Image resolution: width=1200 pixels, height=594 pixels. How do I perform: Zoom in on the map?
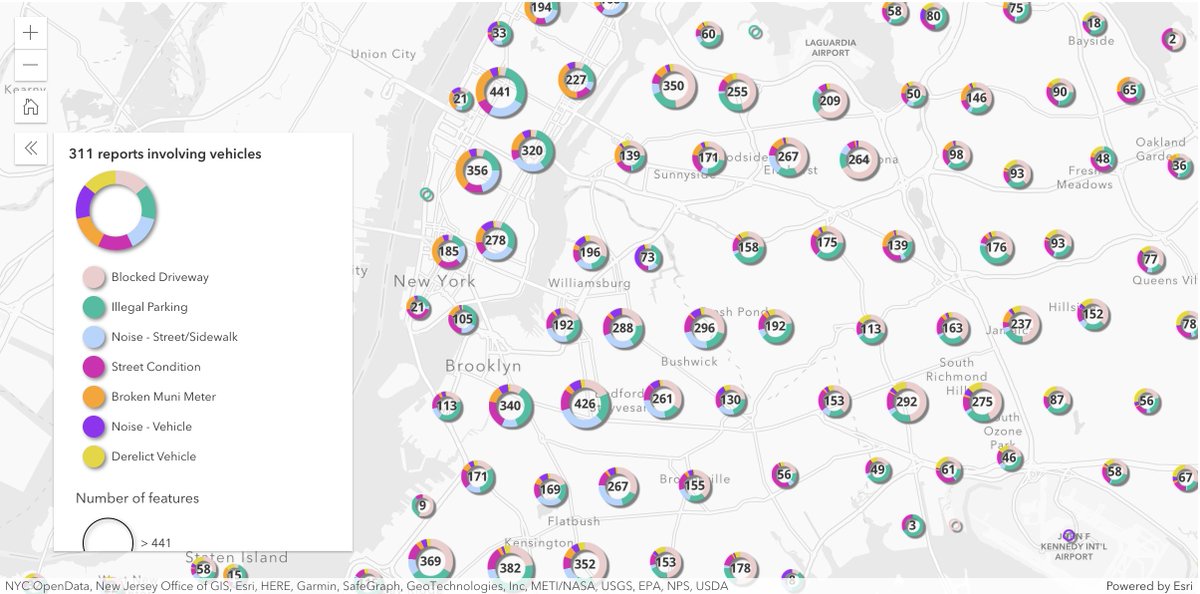pyautogui.click(x=31, y=32)
